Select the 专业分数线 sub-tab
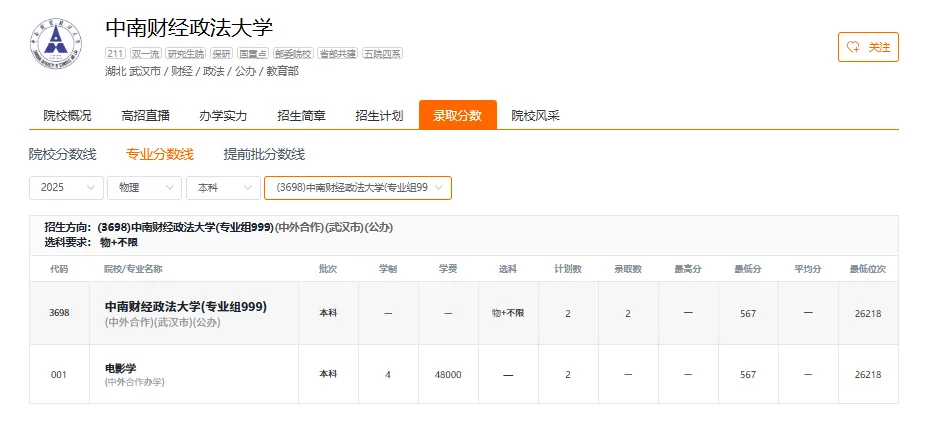This screenshot has height=423, width=927. (160, 154)
